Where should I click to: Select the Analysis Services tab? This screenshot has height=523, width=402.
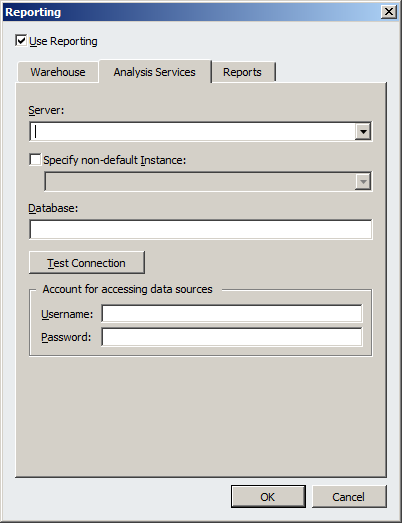[154, 72]
